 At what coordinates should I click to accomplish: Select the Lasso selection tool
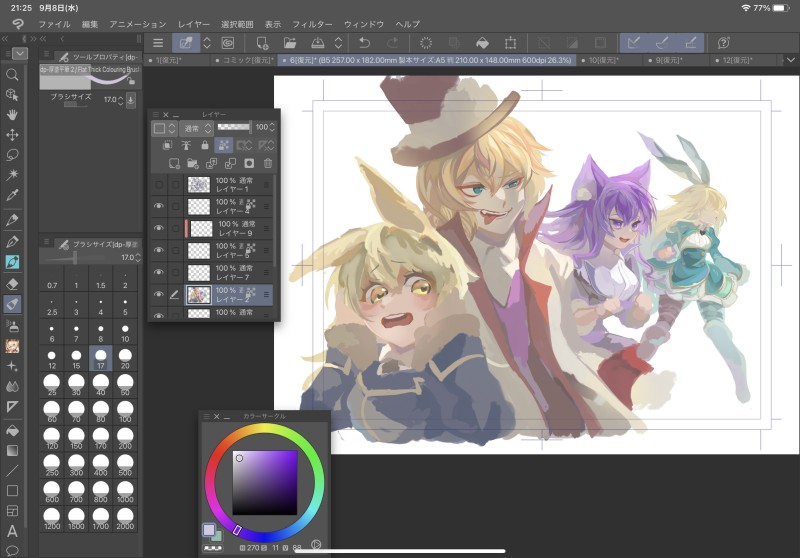click(x=12, y=155)
